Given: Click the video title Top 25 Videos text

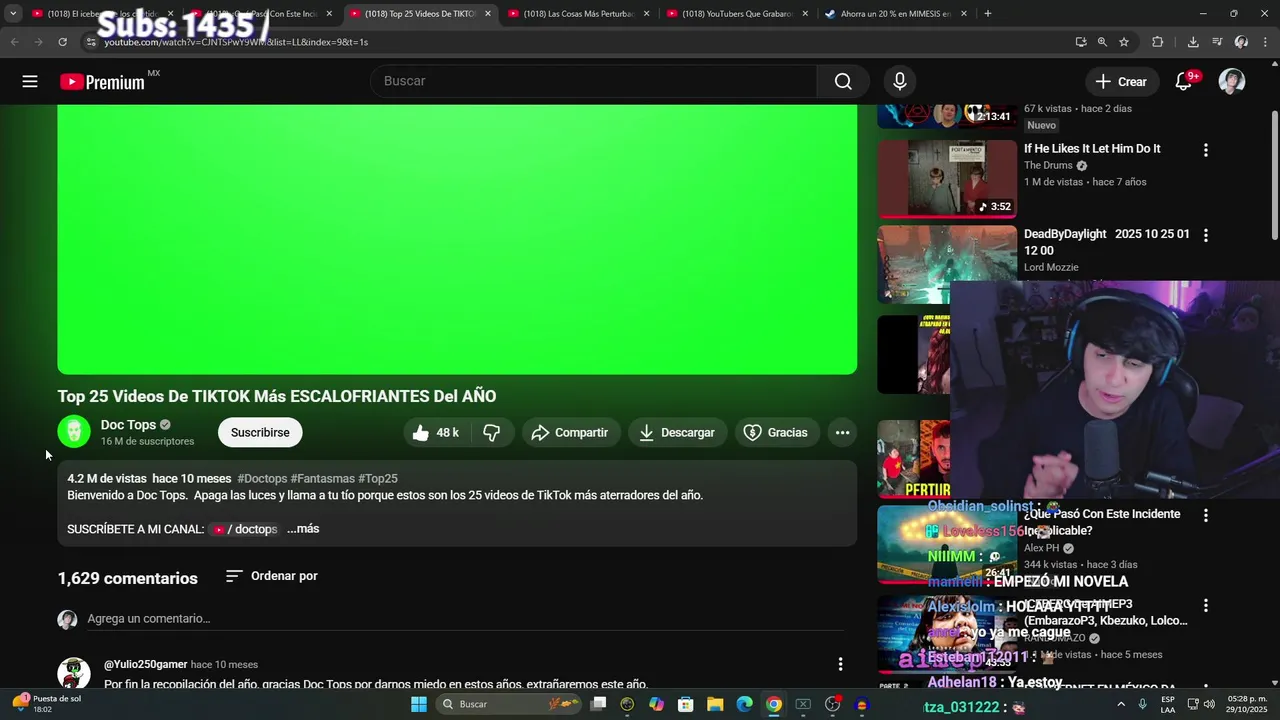Looking at the screenshot, I should coord(277,396).
